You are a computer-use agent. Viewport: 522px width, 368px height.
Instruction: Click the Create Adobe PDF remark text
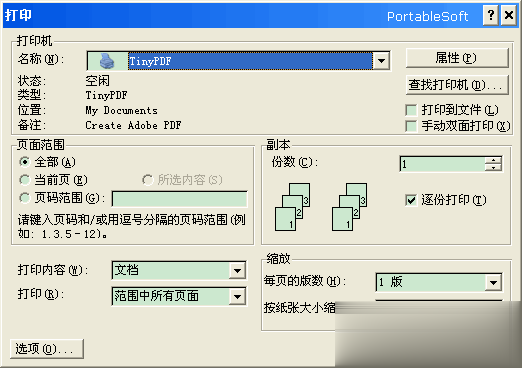(x=133, y=125)
